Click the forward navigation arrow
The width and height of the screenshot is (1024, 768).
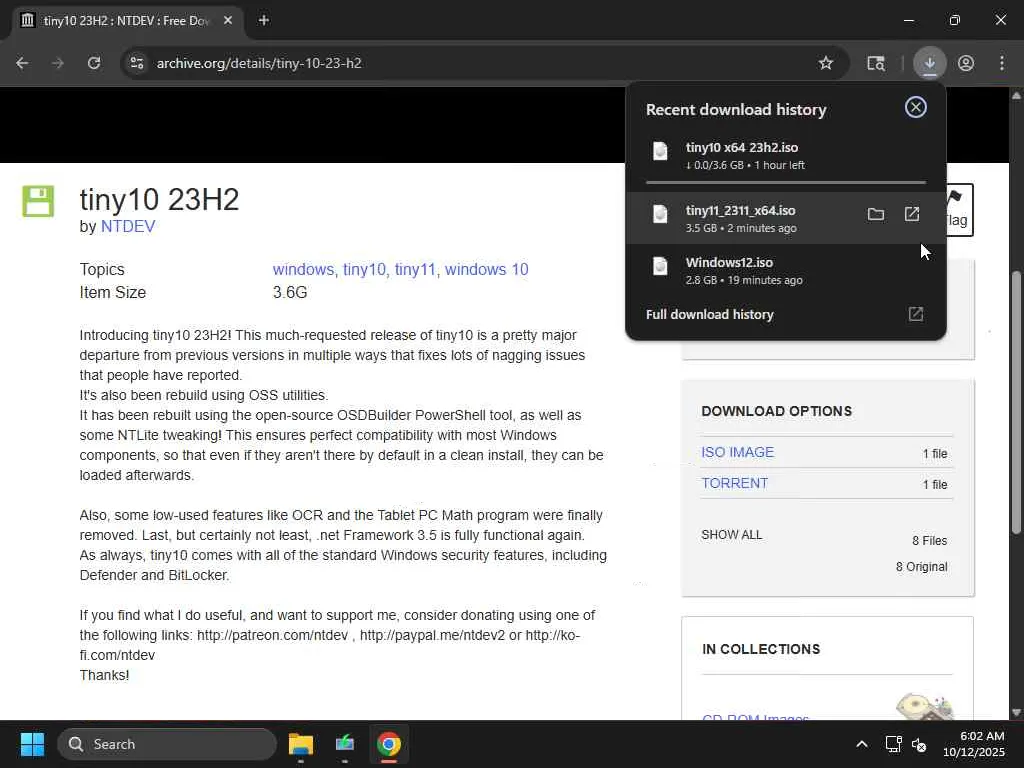(57, 63)
